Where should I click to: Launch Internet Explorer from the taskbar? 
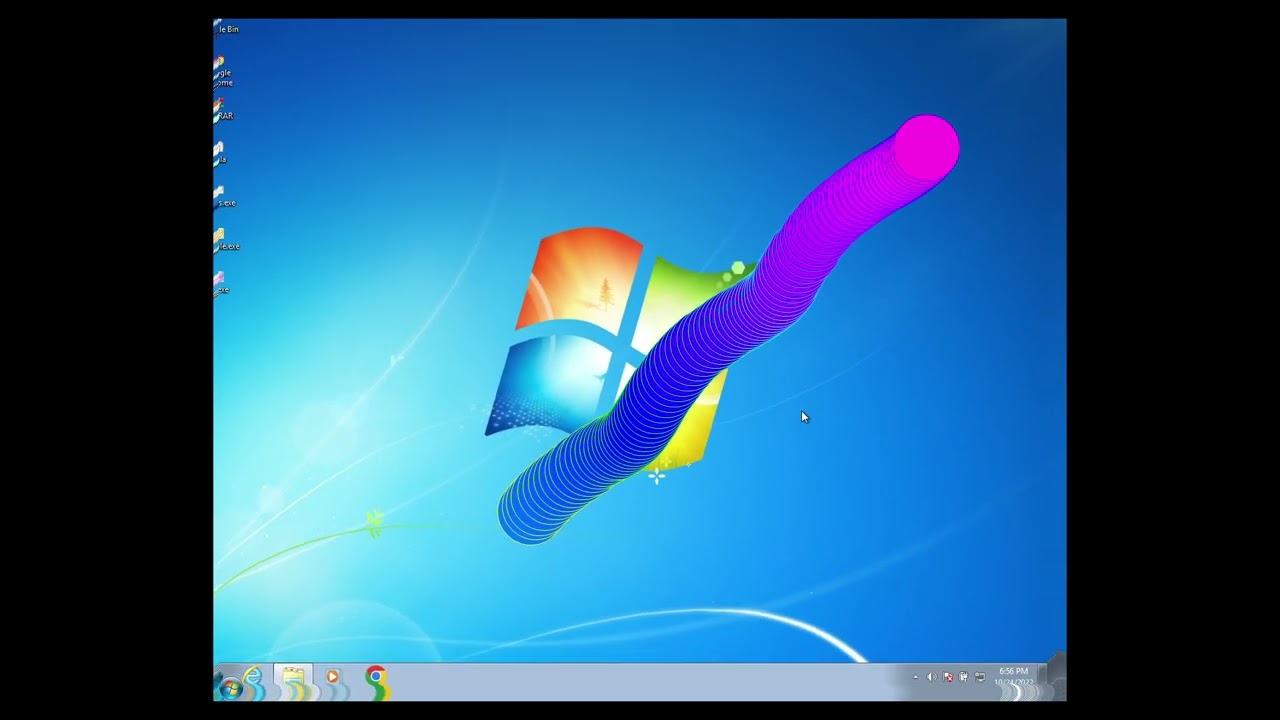tap(253, 680)
